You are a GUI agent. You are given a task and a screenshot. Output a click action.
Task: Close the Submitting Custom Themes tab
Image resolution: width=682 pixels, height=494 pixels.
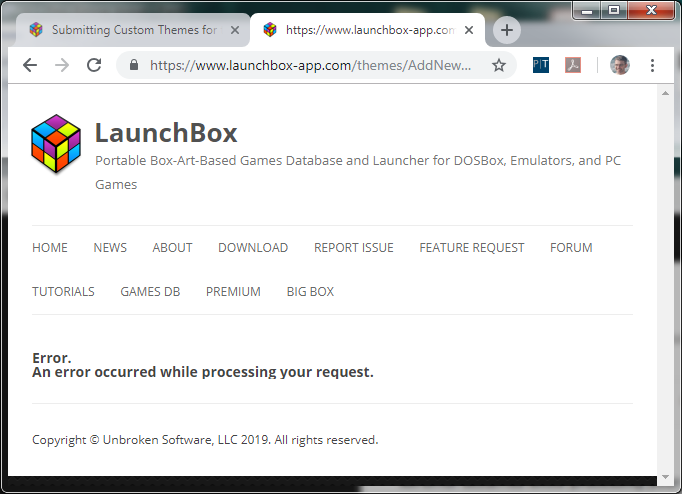235,30
